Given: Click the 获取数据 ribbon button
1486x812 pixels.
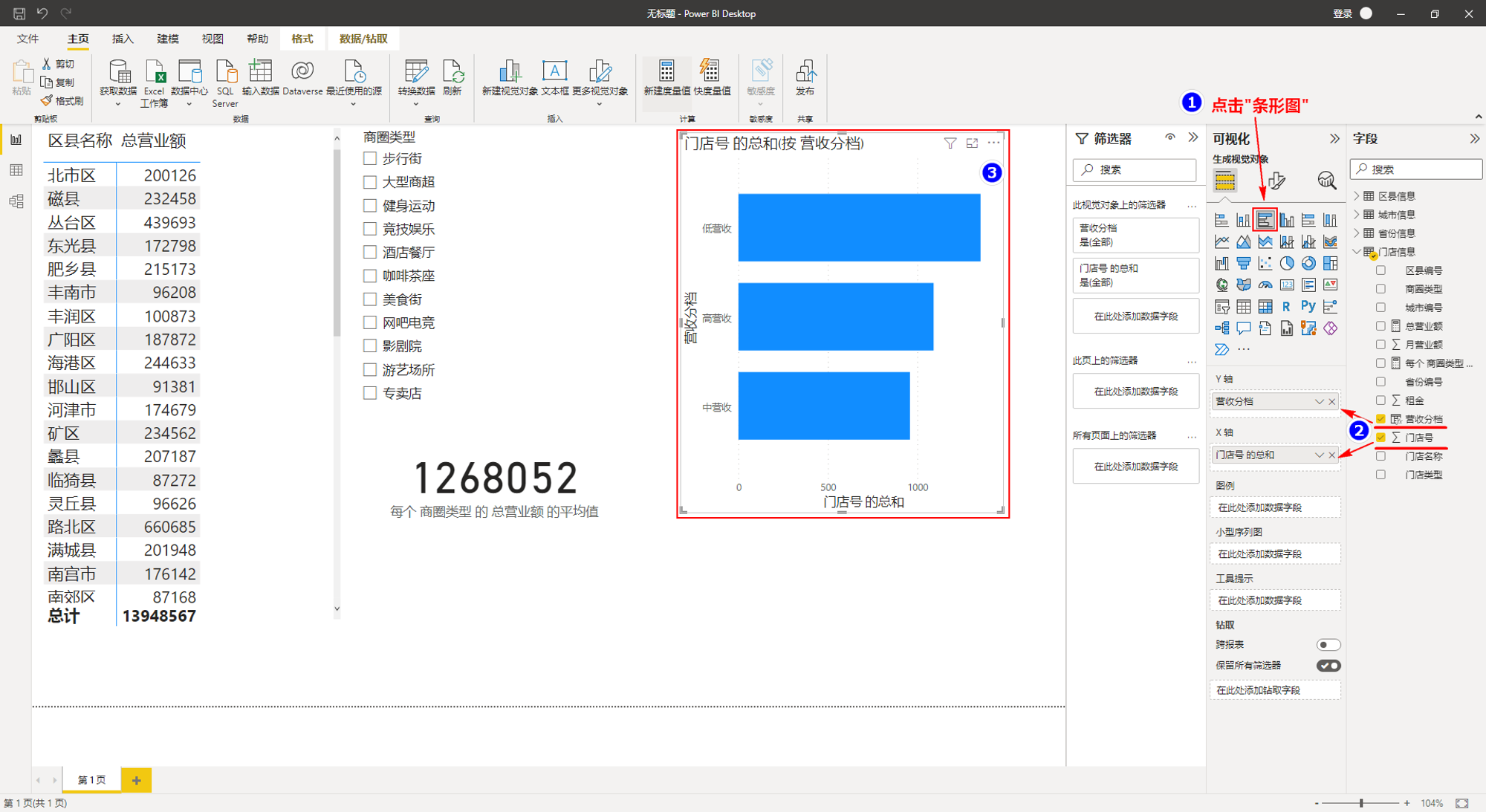Looking at the screenshot, I should coord(118,82).
